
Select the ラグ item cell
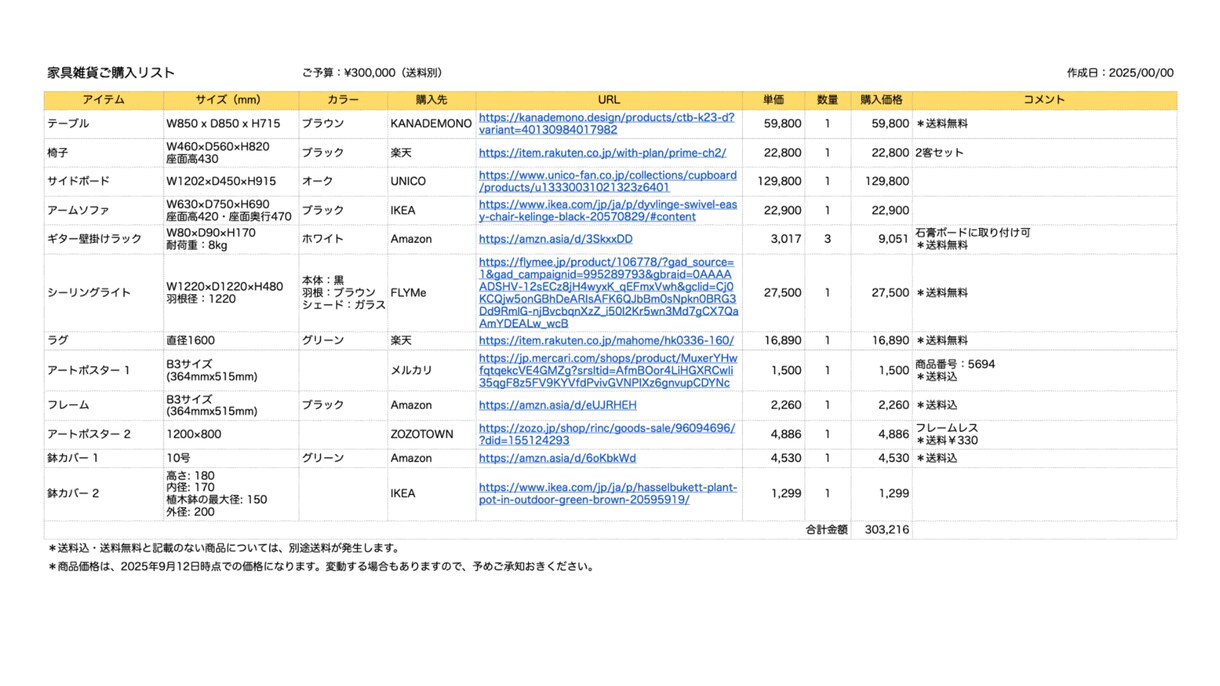[x=103, y=341]
